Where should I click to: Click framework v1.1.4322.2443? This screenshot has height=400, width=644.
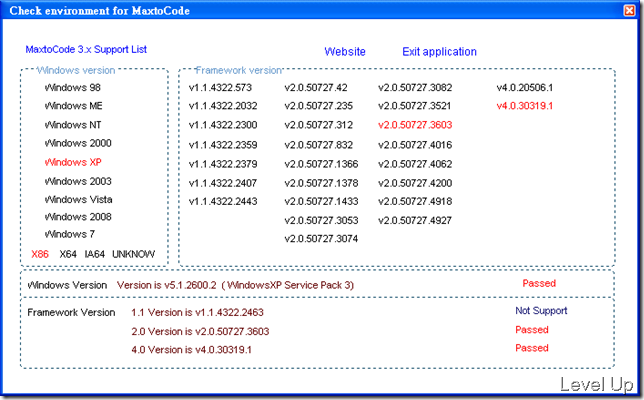coord(223,202)
